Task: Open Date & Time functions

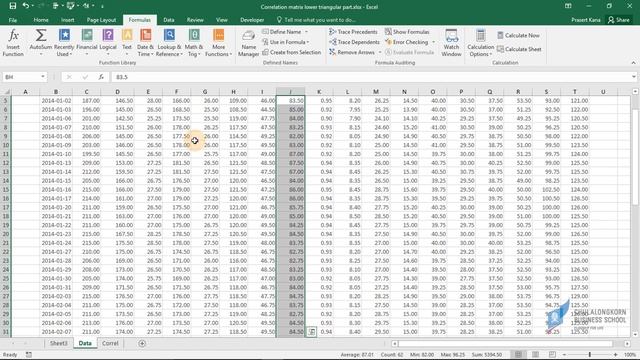Action: point(145,42)
